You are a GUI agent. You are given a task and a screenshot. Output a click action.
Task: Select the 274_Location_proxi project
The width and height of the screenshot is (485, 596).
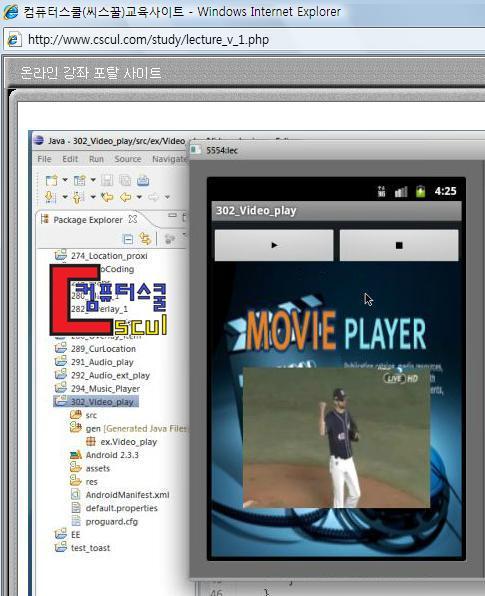pos(109,256)
